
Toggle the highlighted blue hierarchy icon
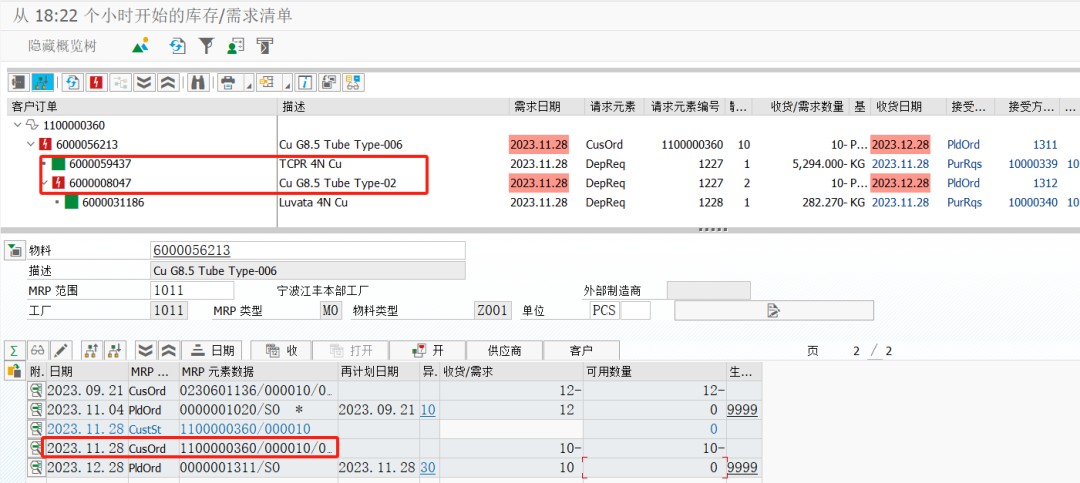(x=43, y=83)
